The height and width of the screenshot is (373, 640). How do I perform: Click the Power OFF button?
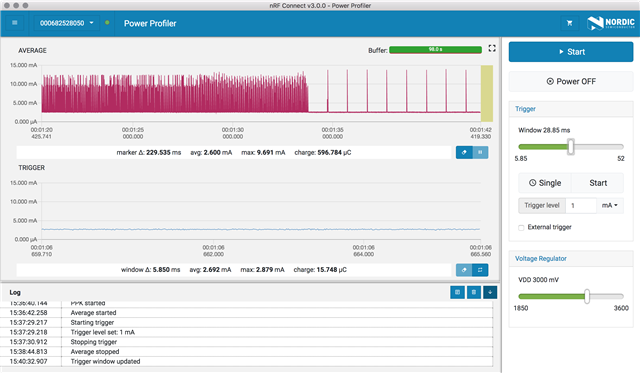pos(571,81)
